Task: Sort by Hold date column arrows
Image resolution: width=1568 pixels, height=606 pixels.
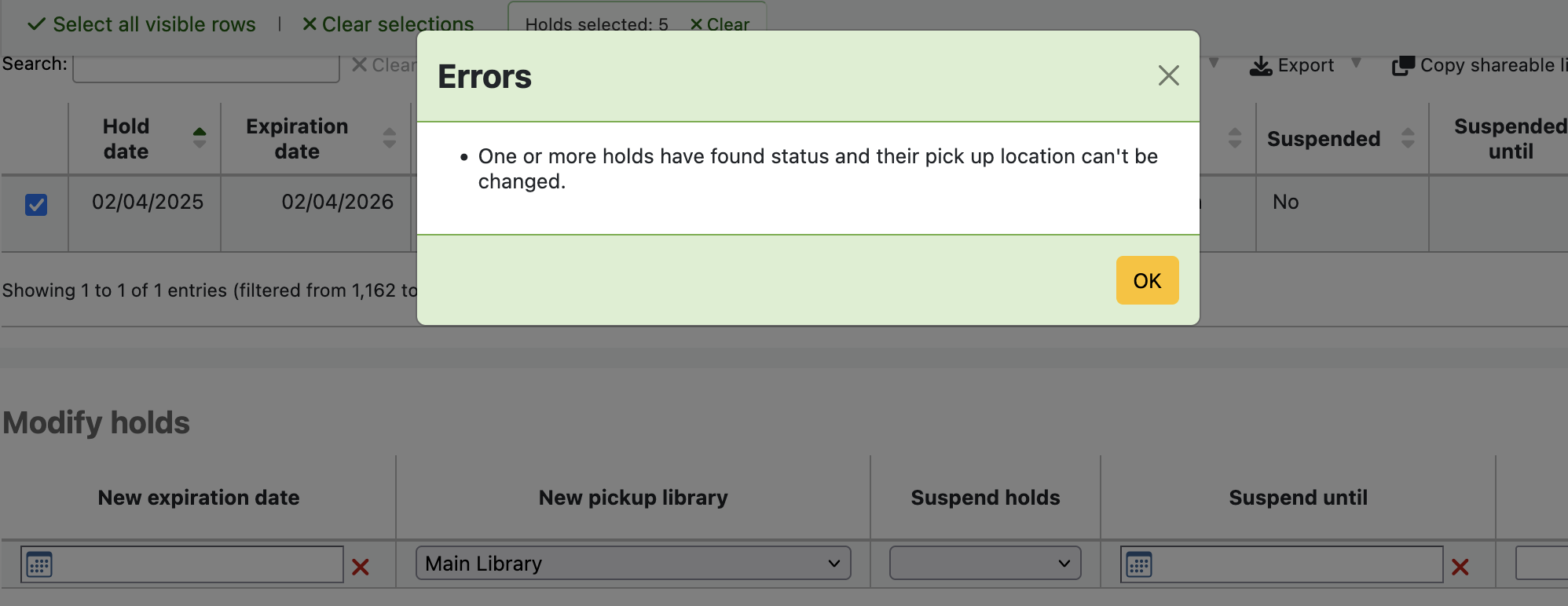Action: coord(200,138)
